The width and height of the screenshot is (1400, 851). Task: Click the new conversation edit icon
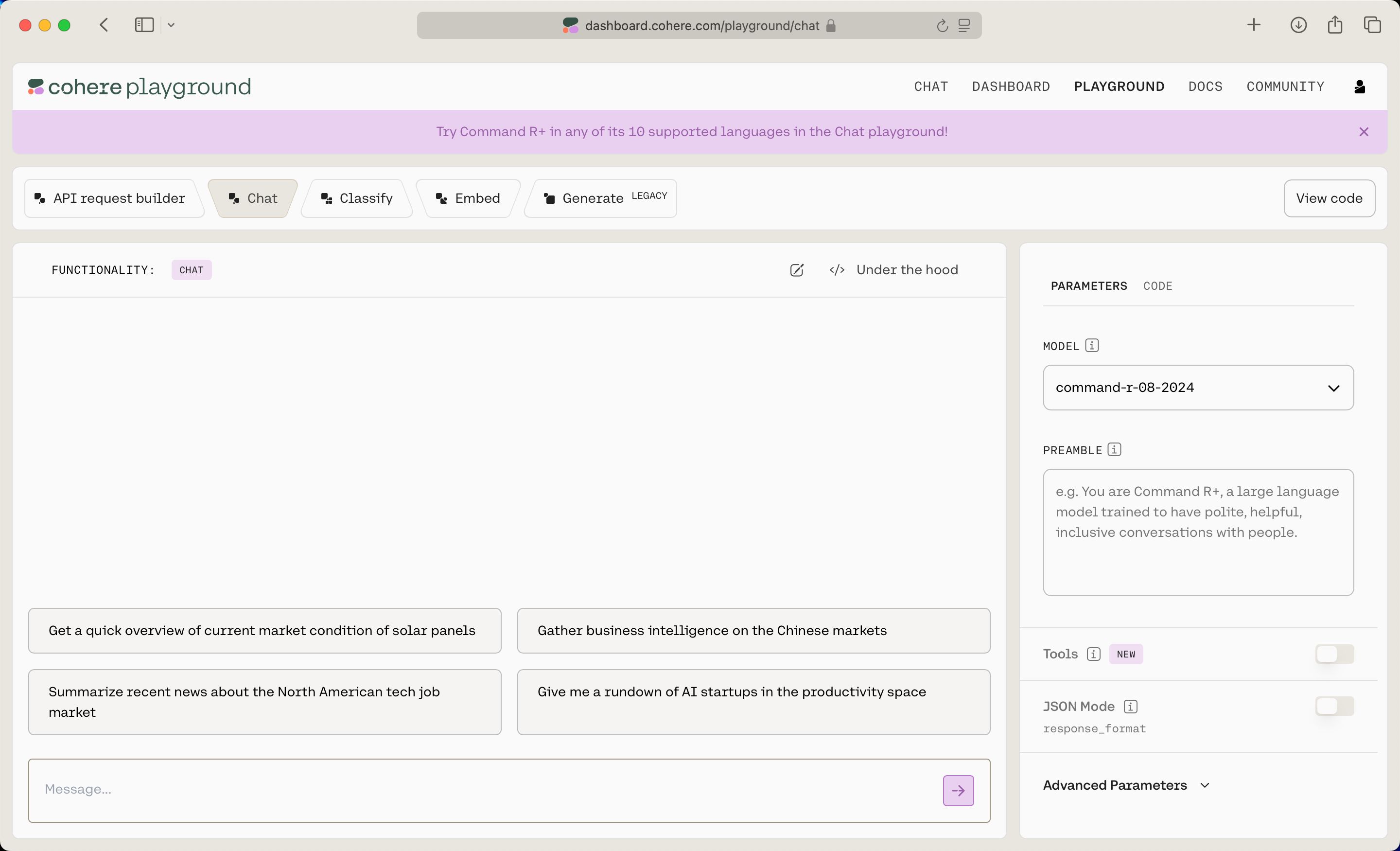click(x=797, y=270)
